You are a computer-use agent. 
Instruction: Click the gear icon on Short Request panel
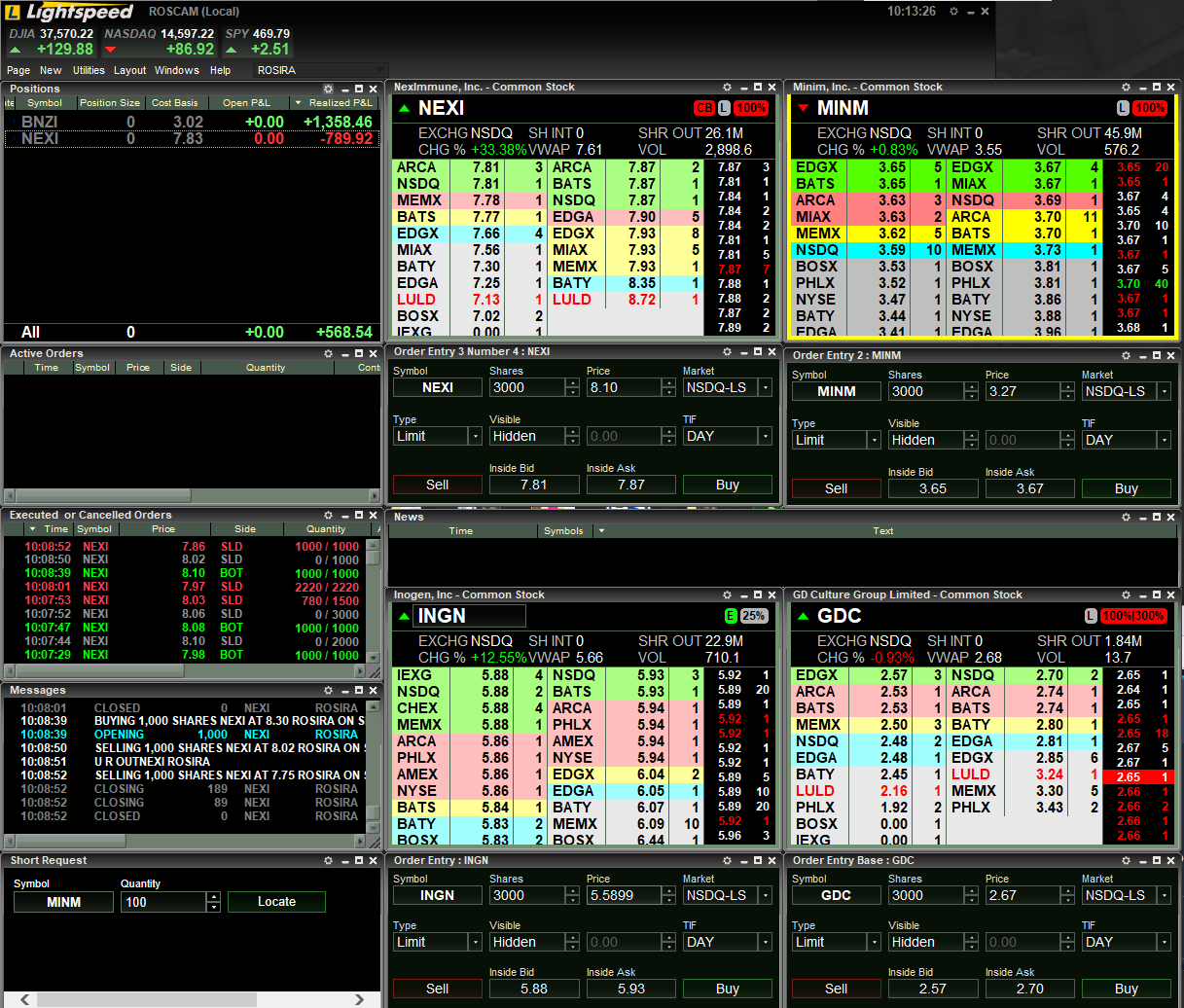[327, 861]
